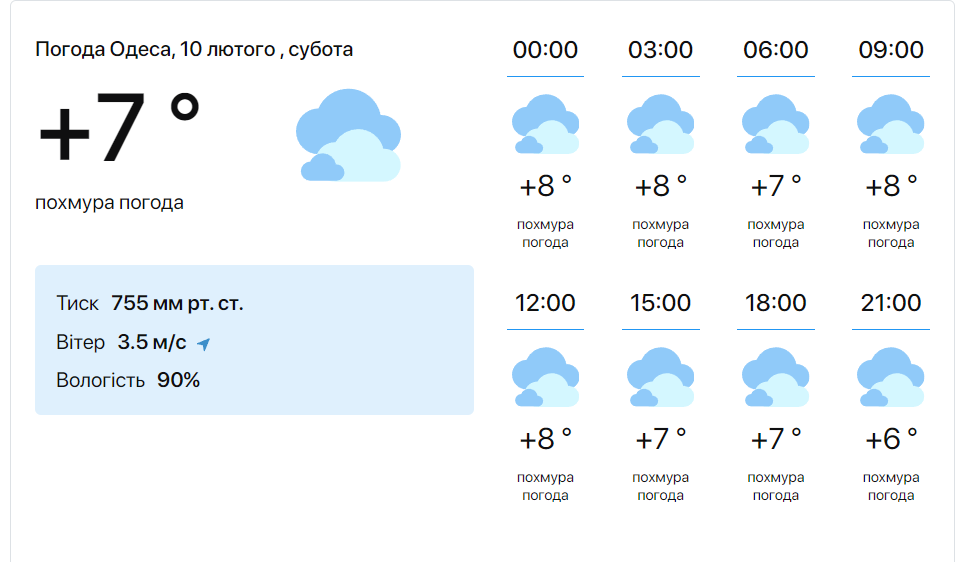This screenshot has height=562, width=960.
Task: Click the cloud icon under 00:00
Action: pyautogui.click(x=546, y=125)
